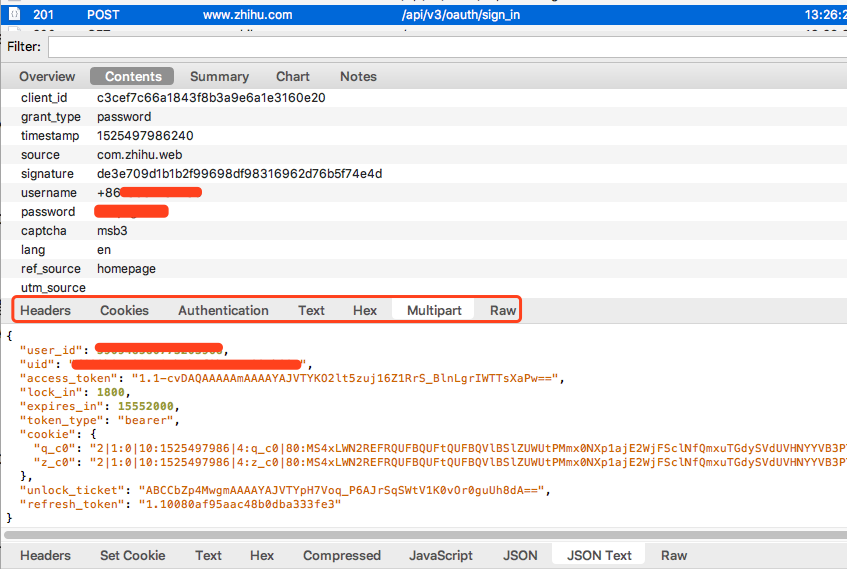Open response JavaScript tab
Viewport: 847px width, 569px height.
pos(441,555)
